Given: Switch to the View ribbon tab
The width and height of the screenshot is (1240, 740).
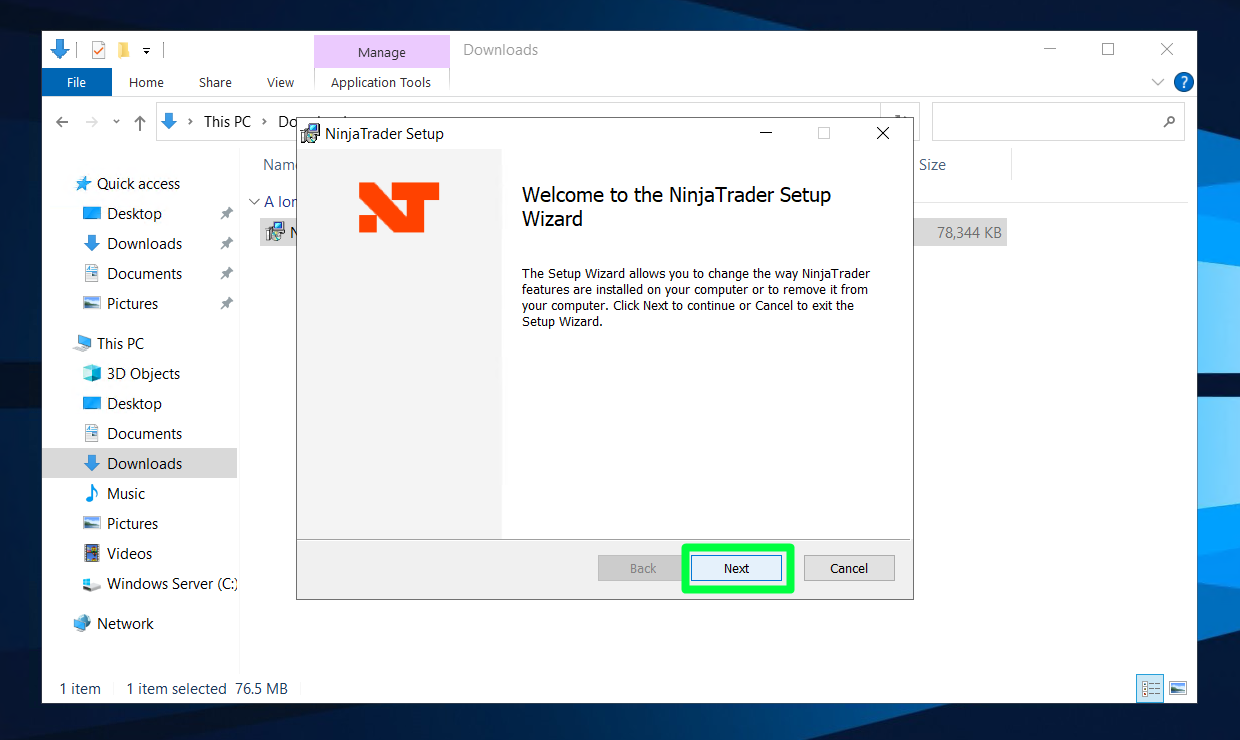Looking at the screenshot, I should click(x=280, y=82).
